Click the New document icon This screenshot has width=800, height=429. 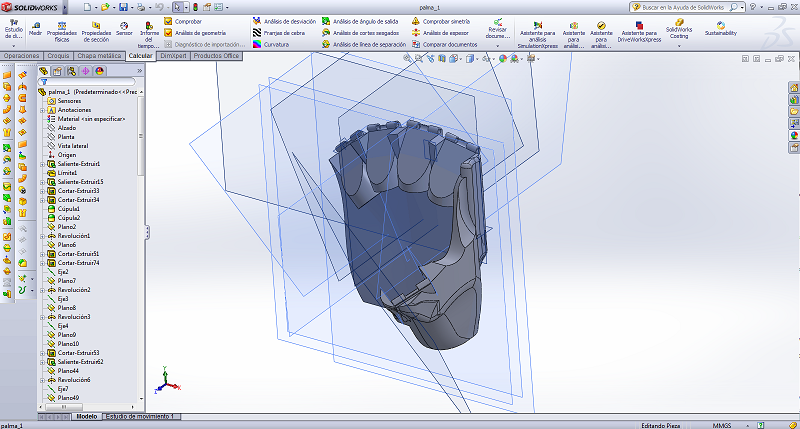(87, 7)
